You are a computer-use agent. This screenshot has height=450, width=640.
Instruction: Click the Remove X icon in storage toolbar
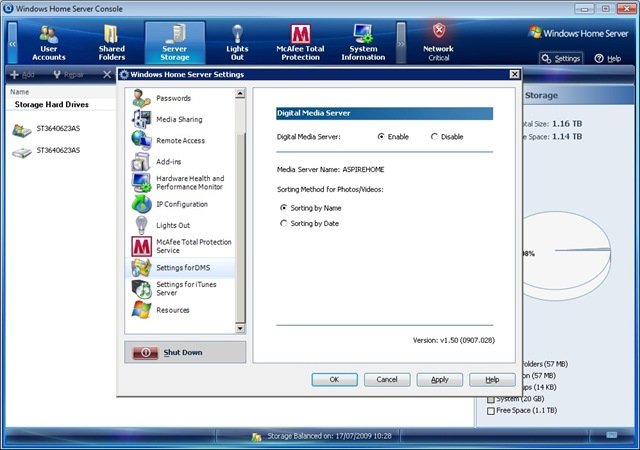pos(107,74)
